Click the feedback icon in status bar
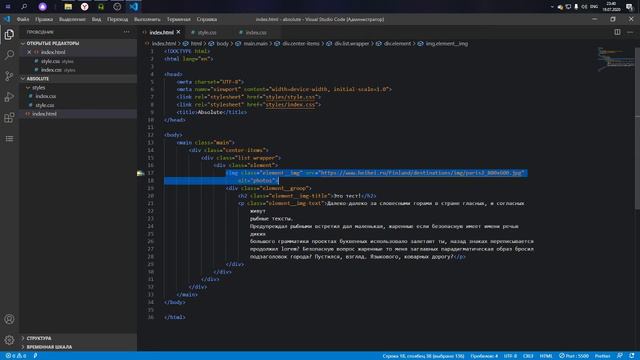 pyautogui.click(x=620, y=356)
